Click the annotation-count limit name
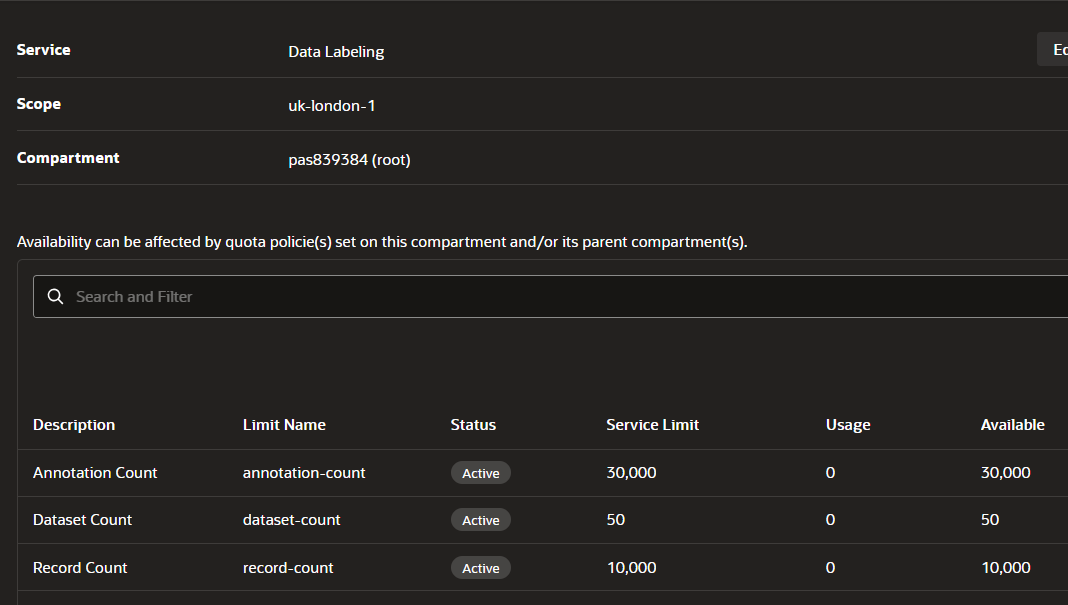This screenshot has width=1068, height=605. [304, 473]
